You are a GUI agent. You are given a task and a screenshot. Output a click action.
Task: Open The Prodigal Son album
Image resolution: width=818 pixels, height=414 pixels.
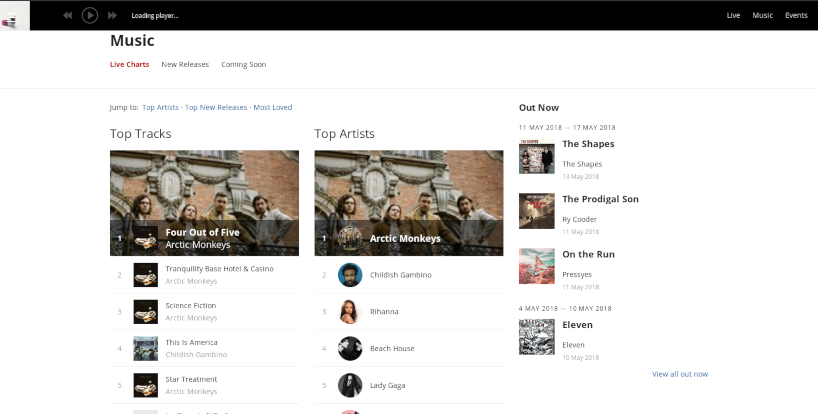(x=600, y=199)
